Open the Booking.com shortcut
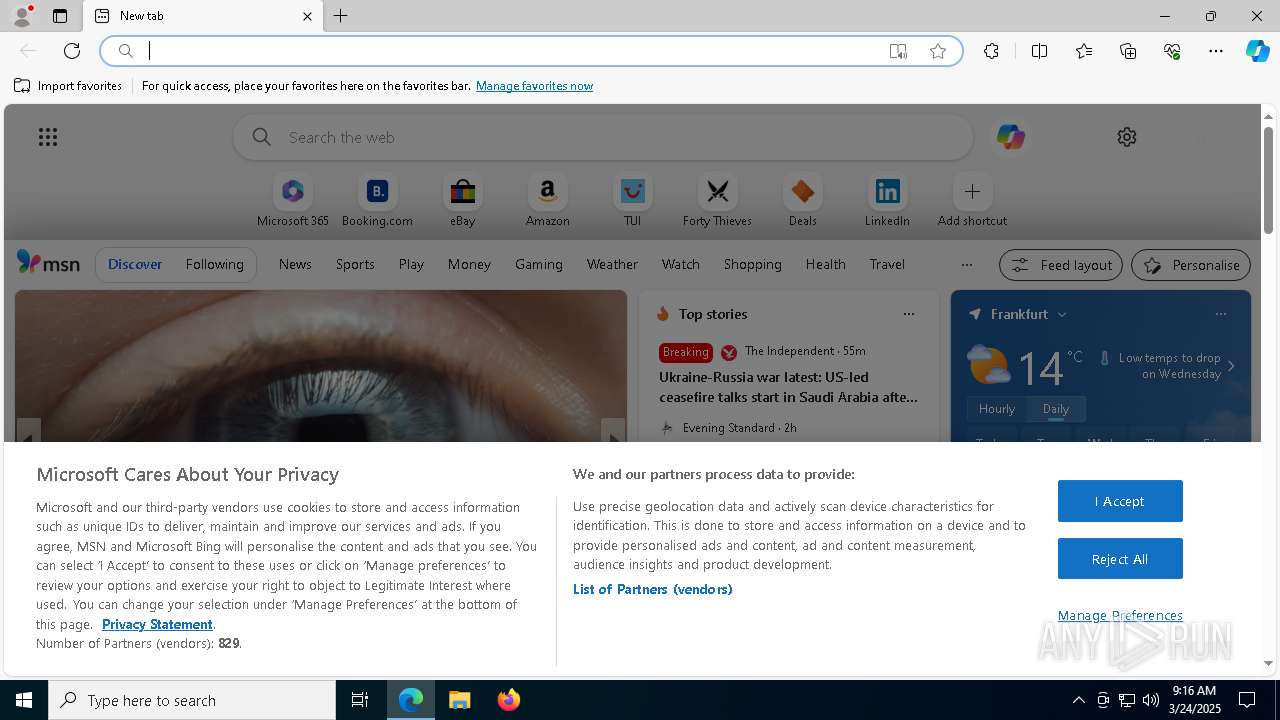This screenshot has width=1280, height=720. click(x=377, y=201)
